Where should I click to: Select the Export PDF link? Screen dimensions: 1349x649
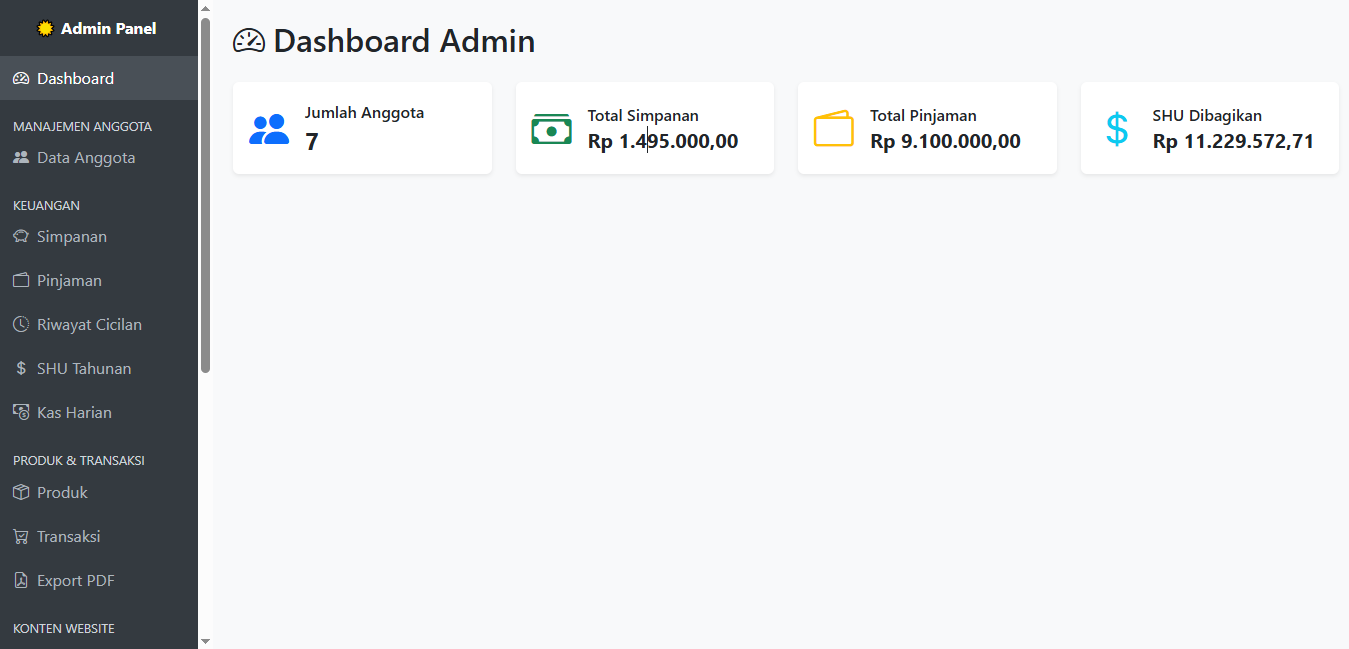click(75, 581)
